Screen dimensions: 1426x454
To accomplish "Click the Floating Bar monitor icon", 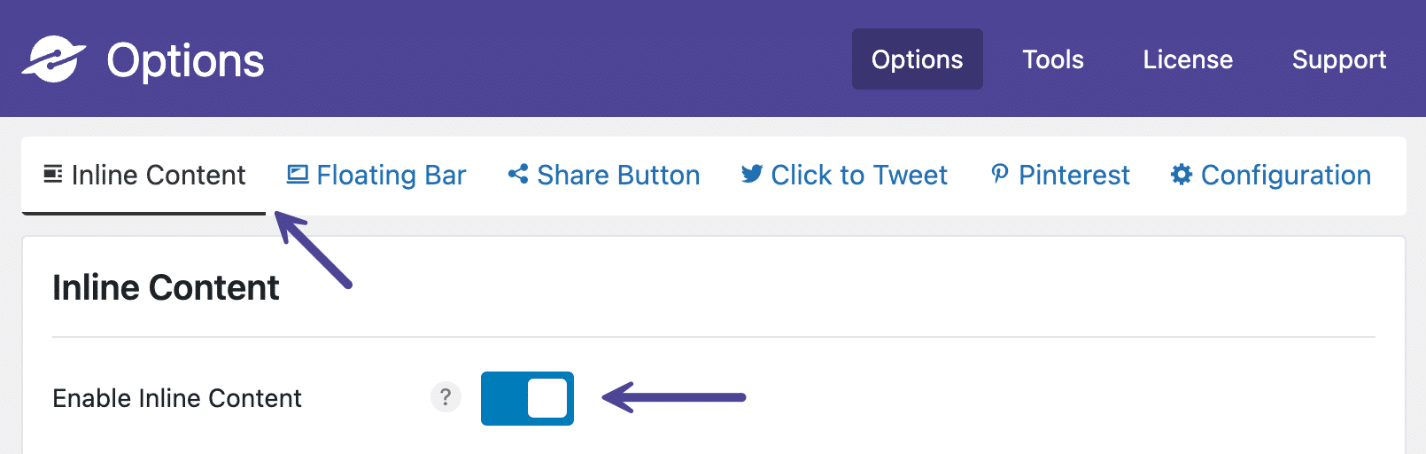I will [297, 175].
